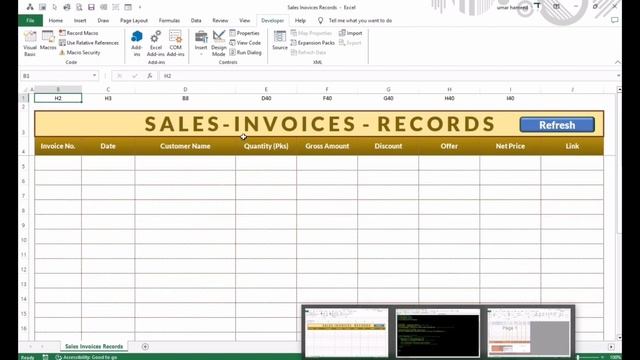Toggle Use Relative References

[89, 43]
